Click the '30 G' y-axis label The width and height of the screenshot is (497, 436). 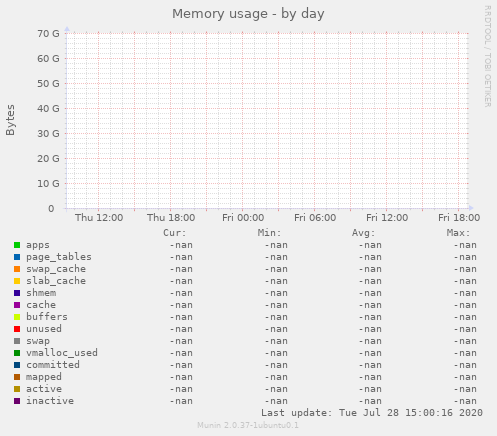tap(48, 133)
